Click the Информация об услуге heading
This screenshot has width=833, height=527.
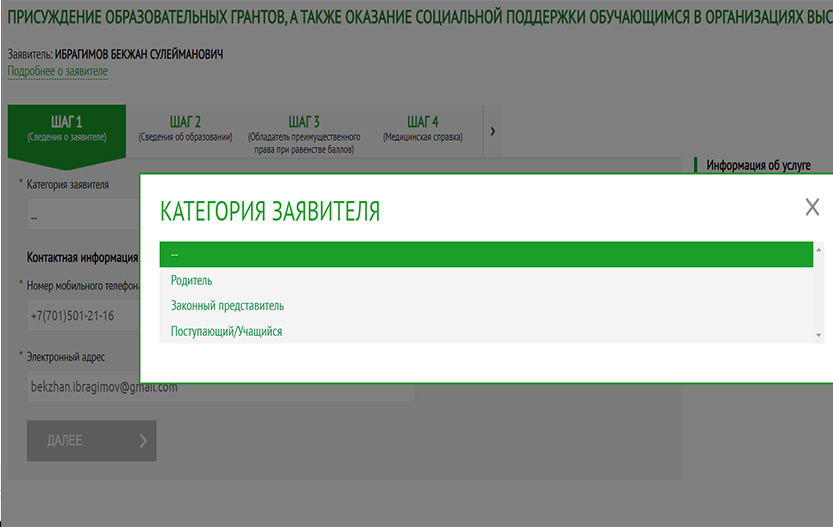(x=758, y=165)
